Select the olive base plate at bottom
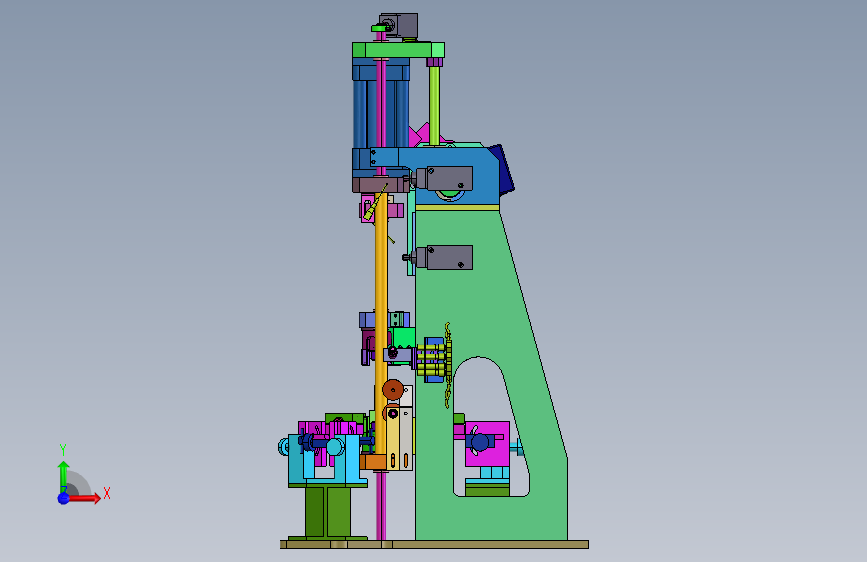This screenshot has width=867, height=562. (435, 544)
